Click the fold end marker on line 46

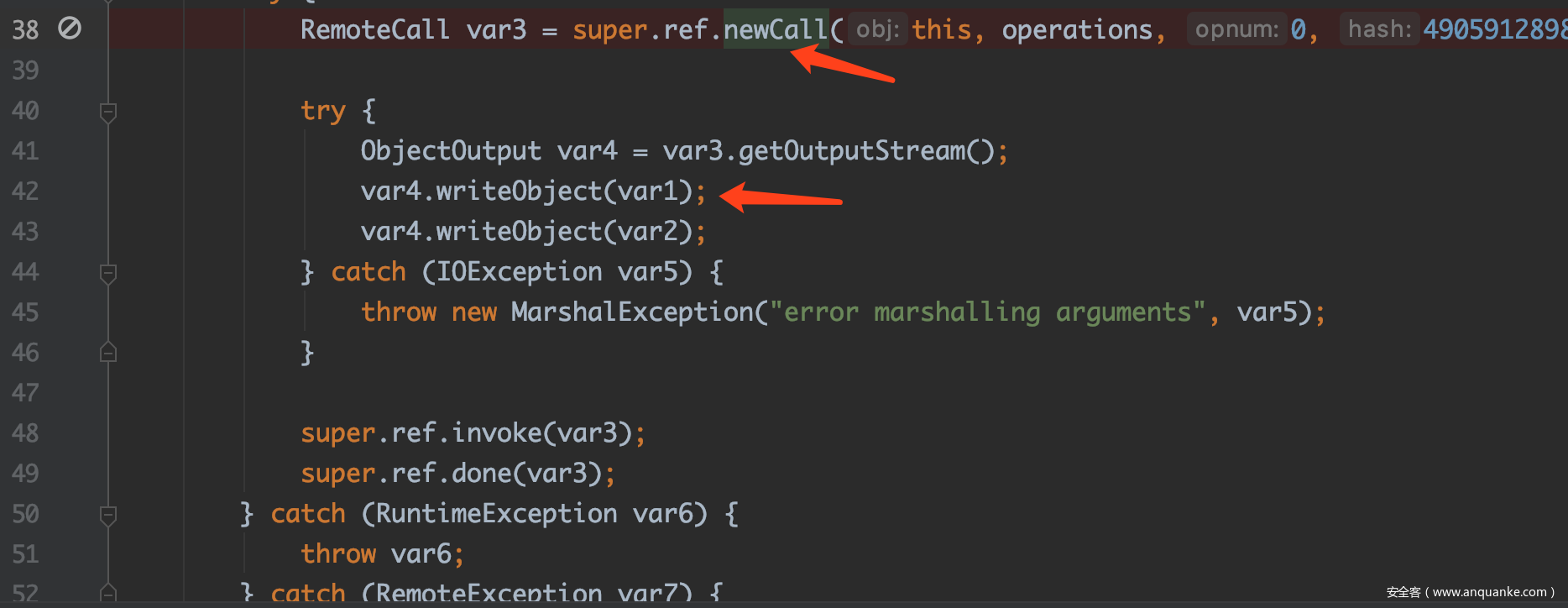click(107, 353)
